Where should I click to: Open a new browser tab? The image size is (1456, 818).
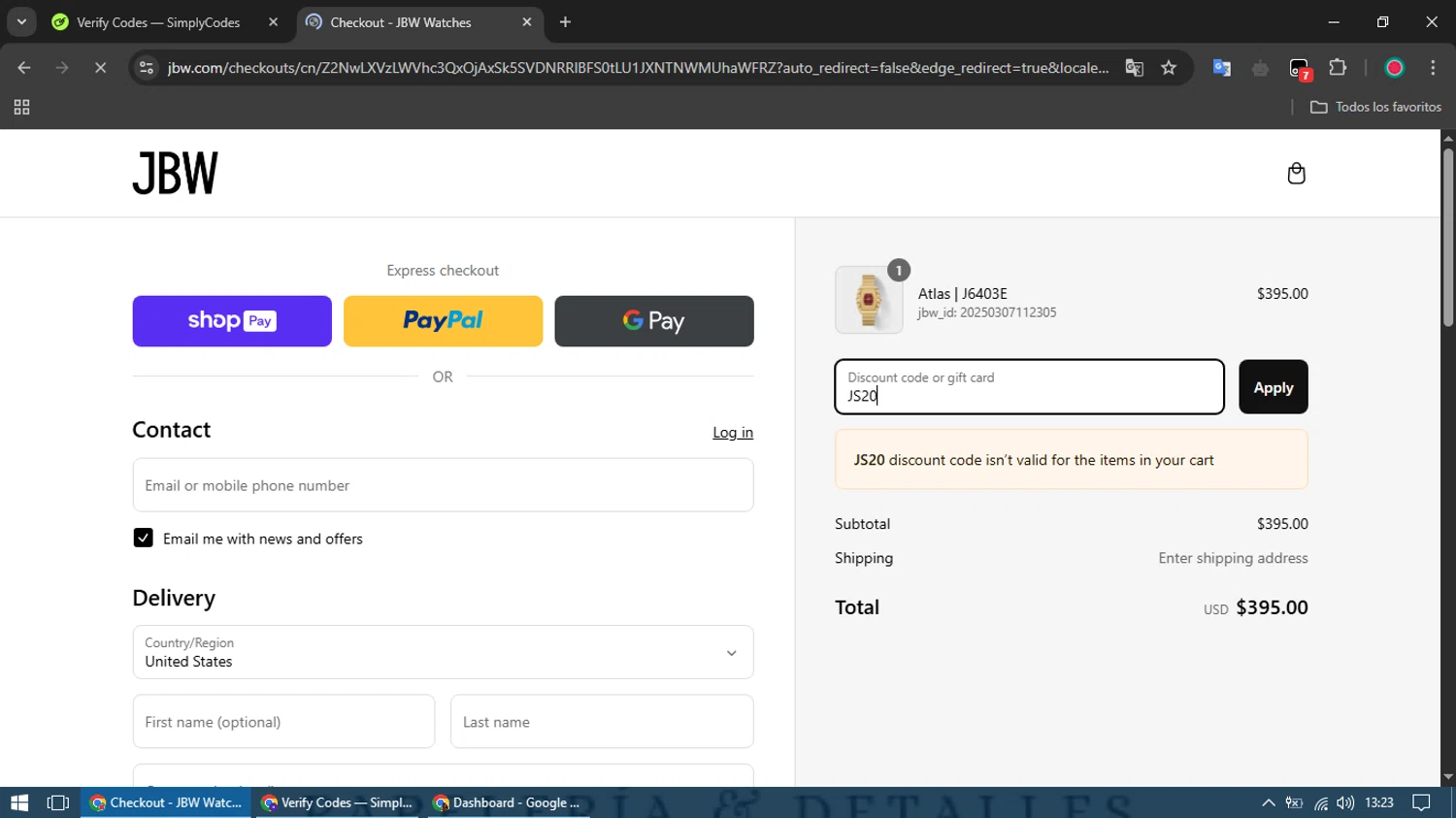[565, 21]
